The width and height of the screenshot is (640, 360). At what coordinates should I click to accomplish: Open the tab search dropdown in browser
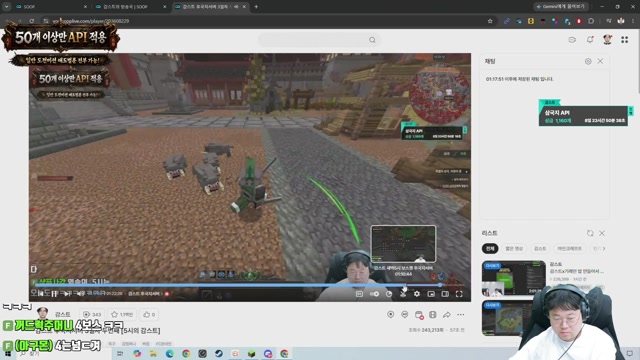[7, 7]
